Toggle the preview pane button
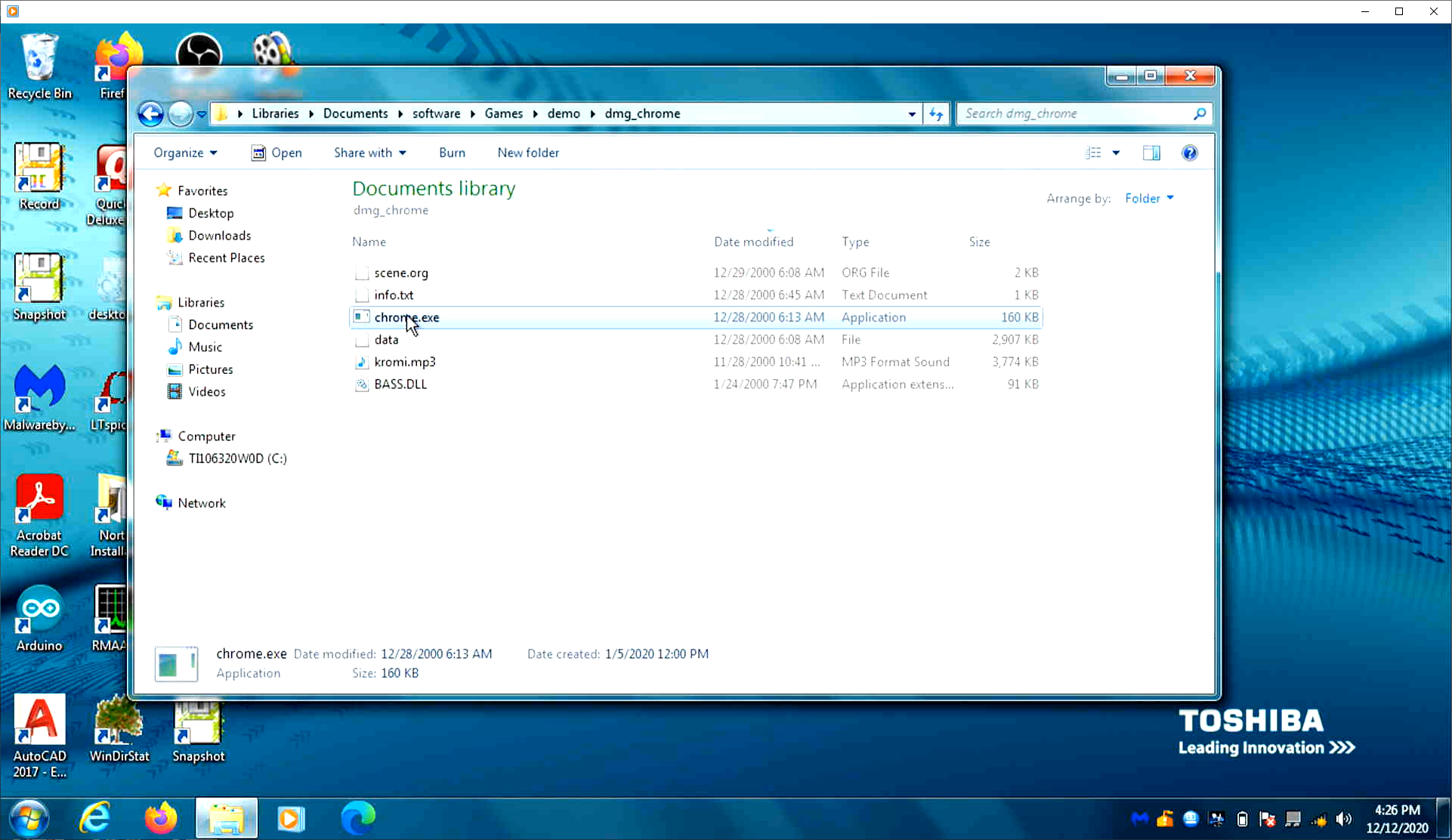1452x840 pixels. coord(1151,153)
